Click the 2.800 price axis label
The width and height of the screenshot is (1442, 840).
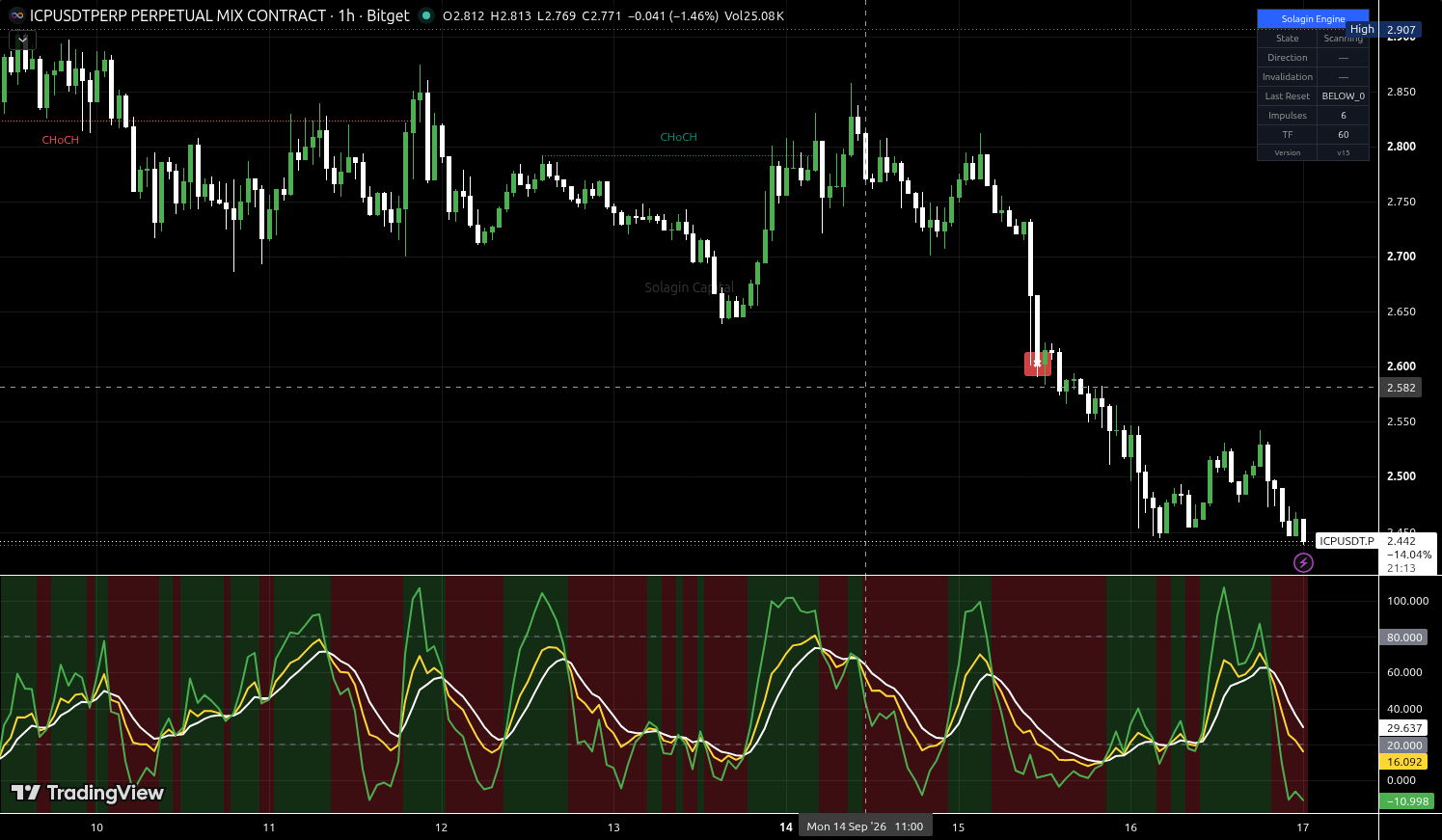click(1401, 148)
